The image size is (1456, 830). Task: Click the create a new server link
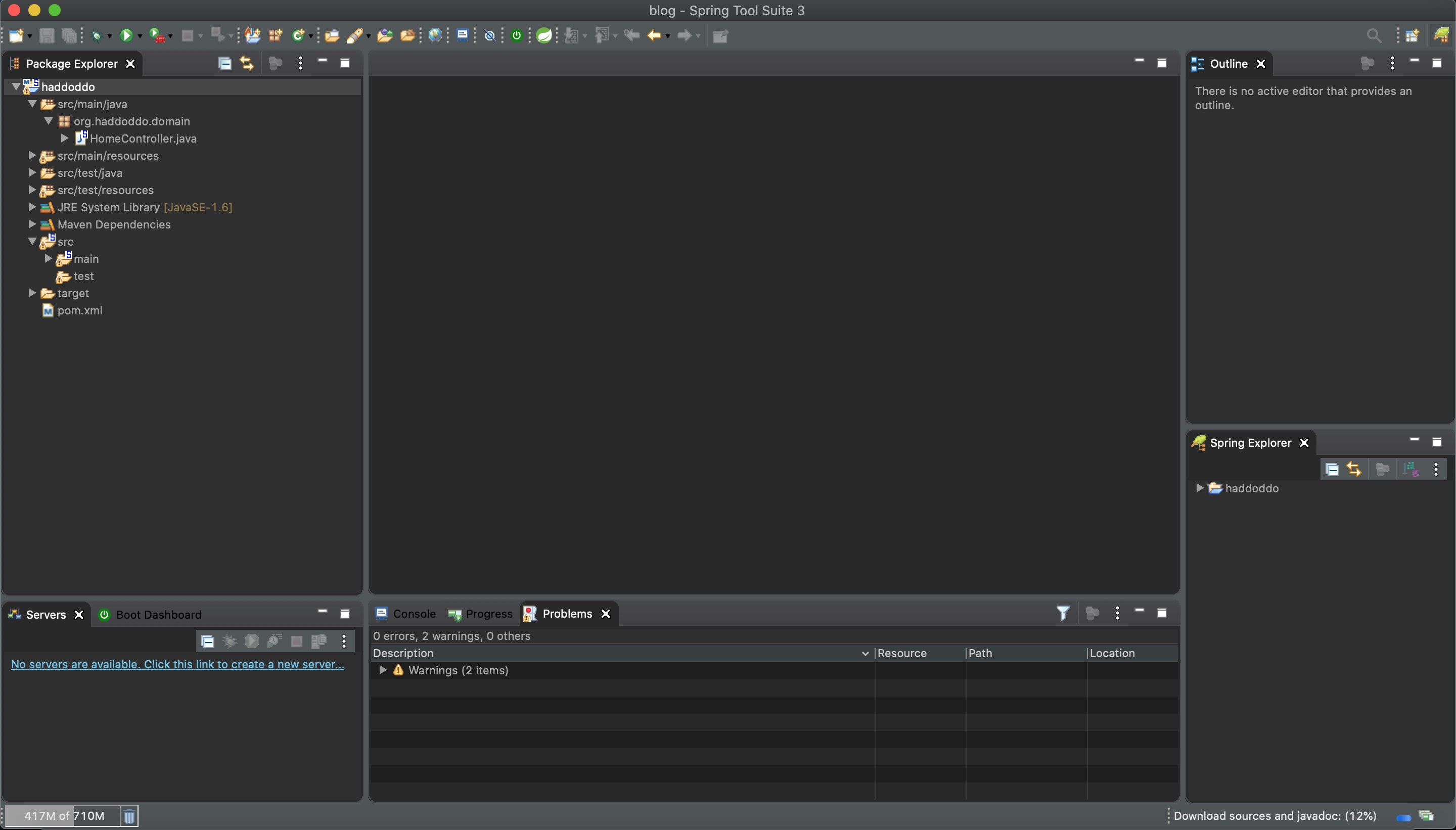(177, 664)
